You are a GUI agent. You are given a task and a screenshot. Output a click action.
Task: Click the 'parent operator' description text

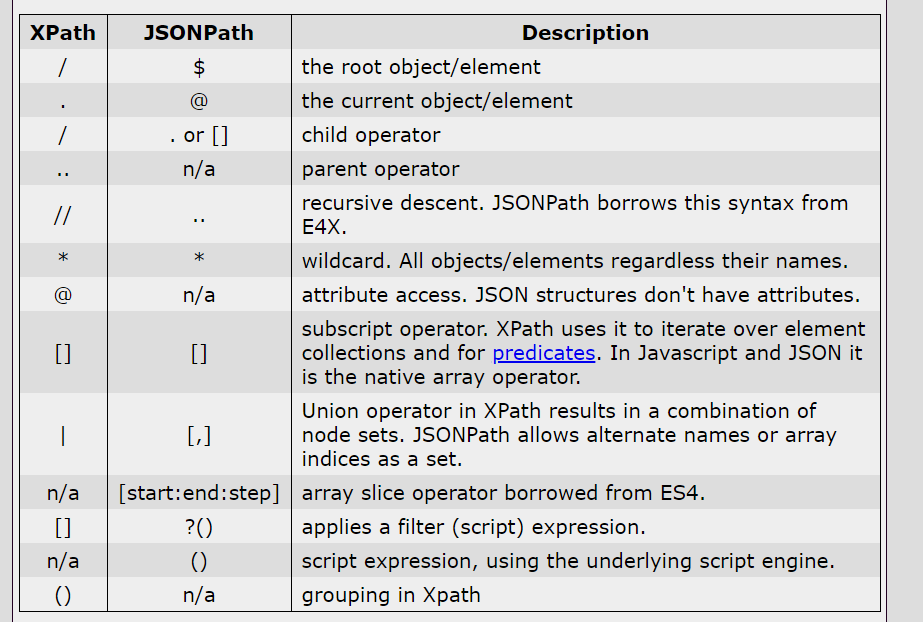point(380,169)
